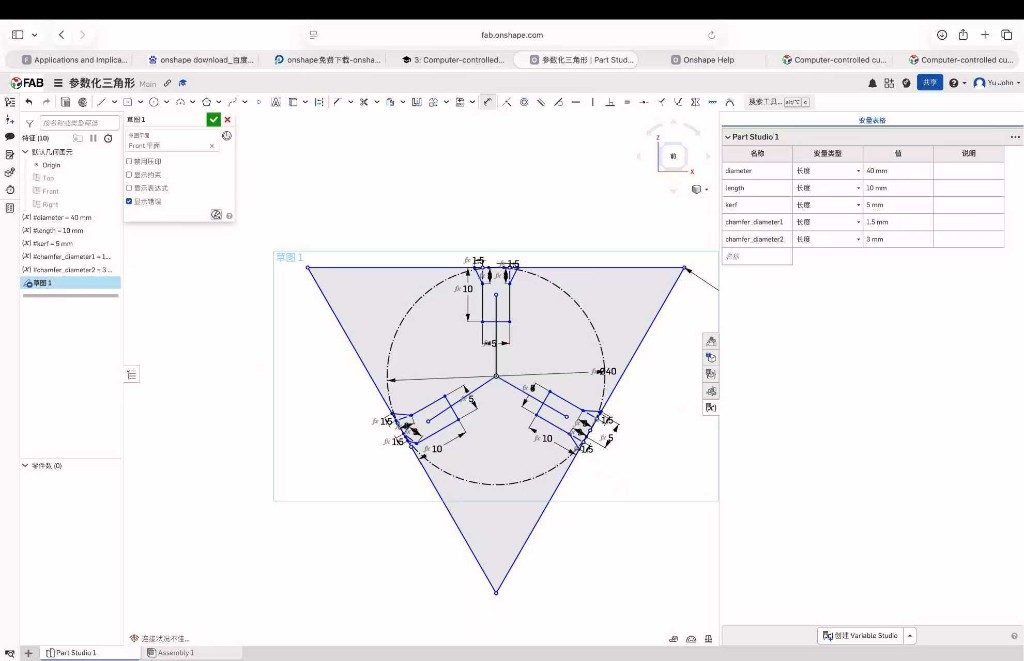
Task: Select the Spline sketch tool
Action: (232, 102)
